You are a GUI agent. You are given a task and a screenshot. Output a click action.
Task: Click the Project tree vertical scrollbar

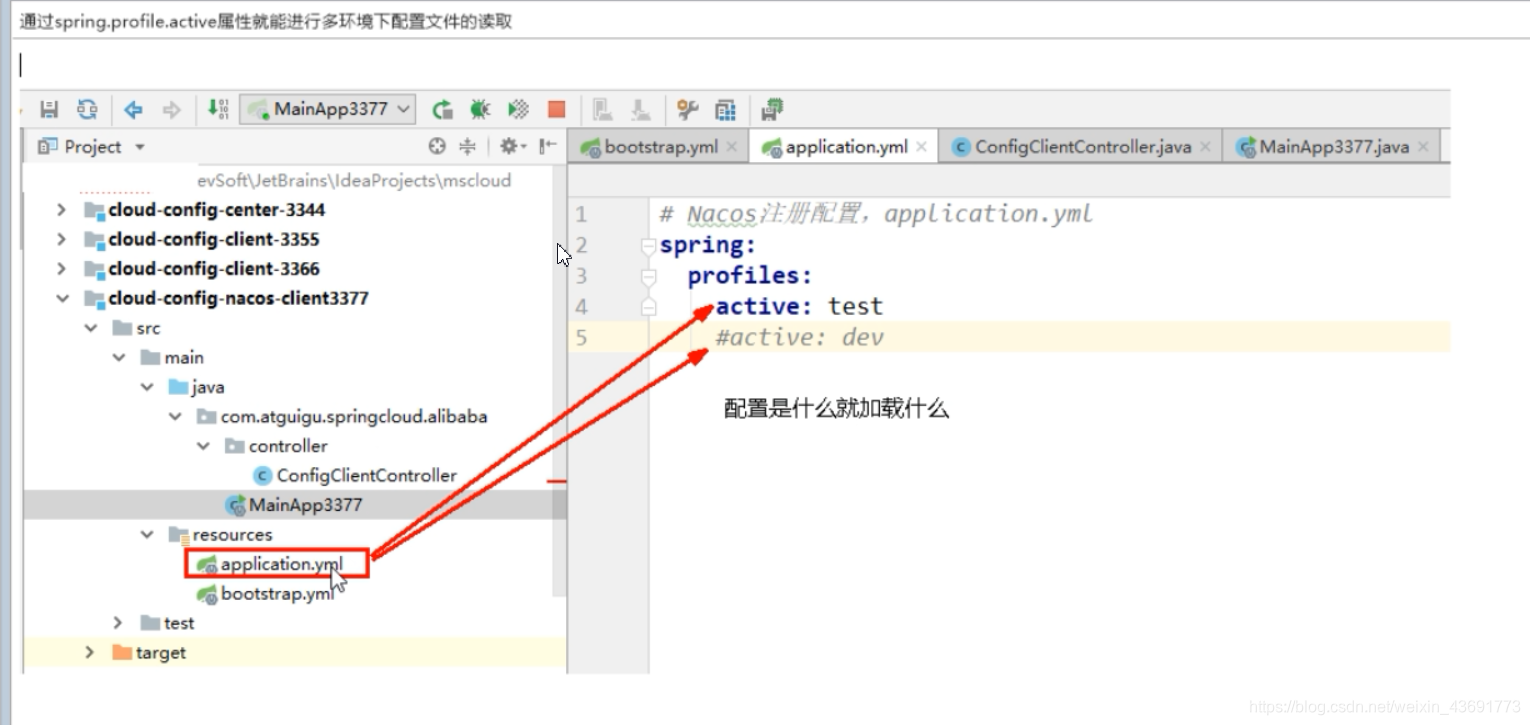tap(561, 380)
